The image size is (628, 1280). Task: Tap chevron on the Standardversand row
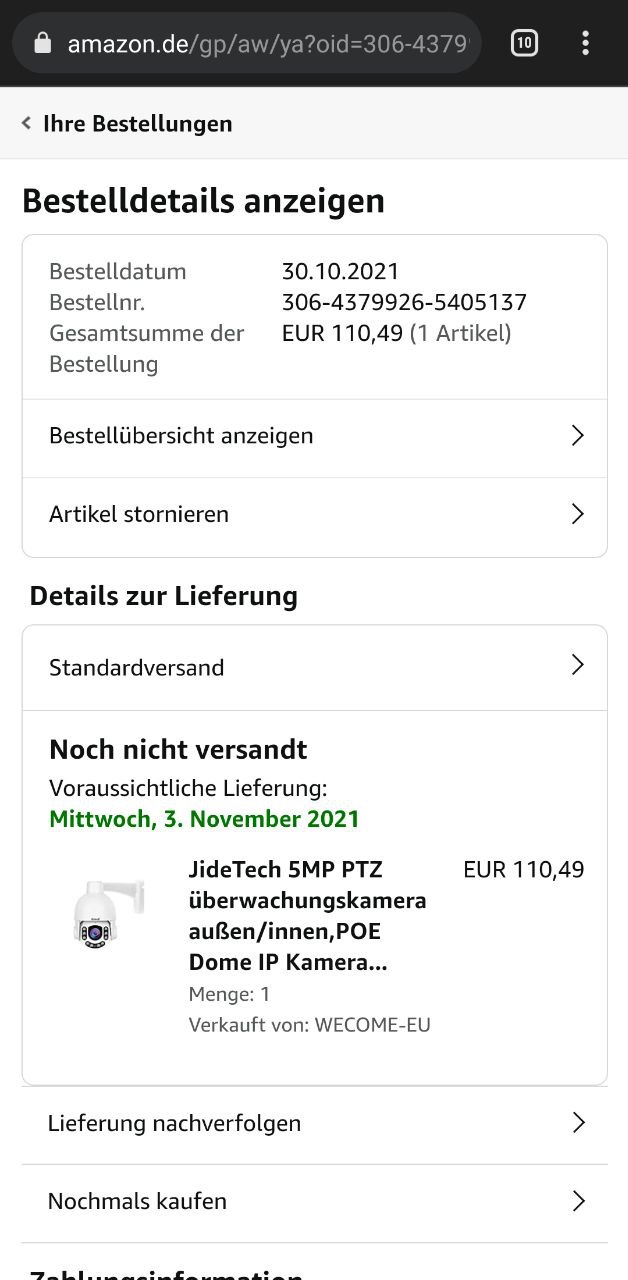pyautogui.click(x=577, y=666)
